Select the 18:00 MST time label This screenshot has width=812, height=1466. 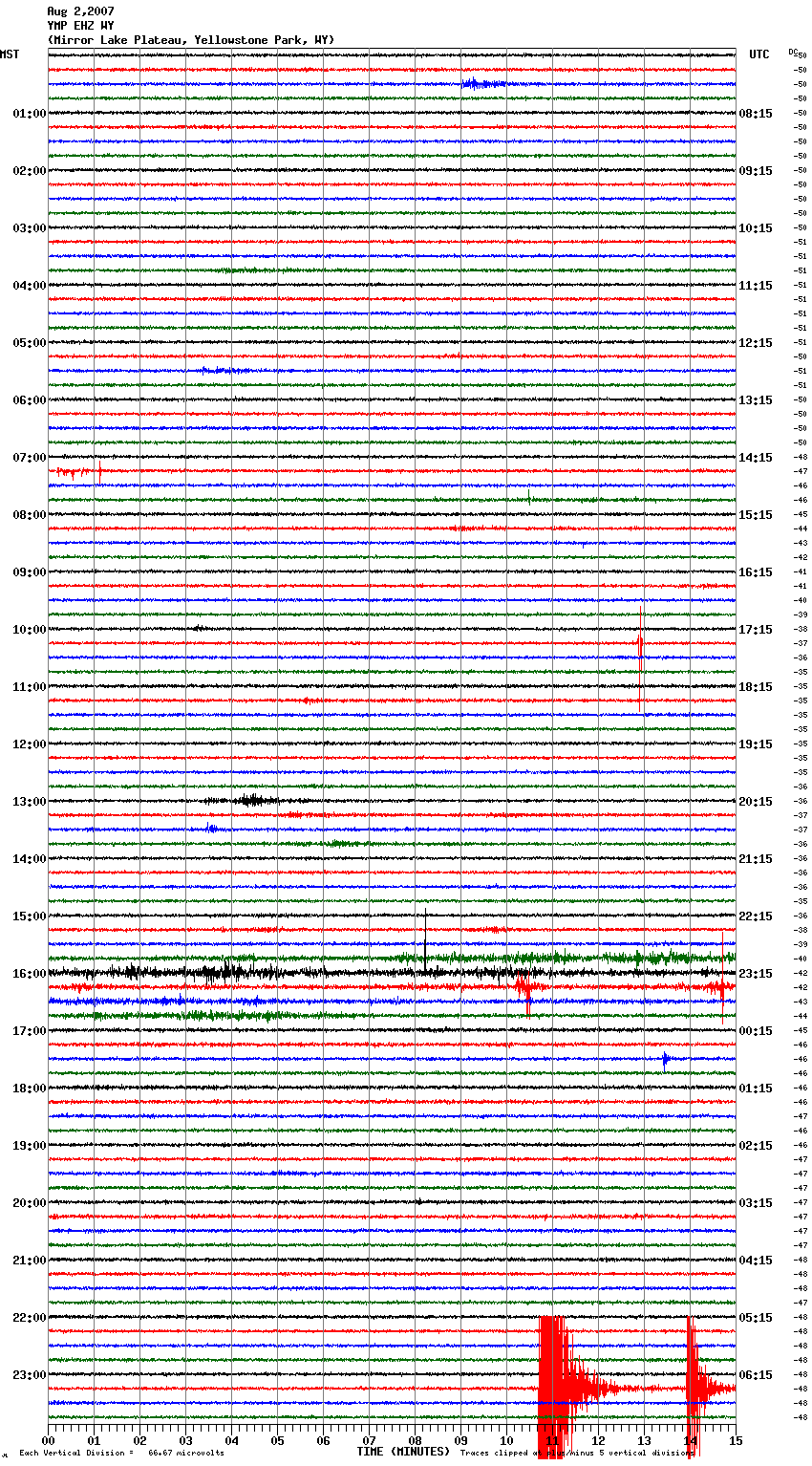[30, 1089]
